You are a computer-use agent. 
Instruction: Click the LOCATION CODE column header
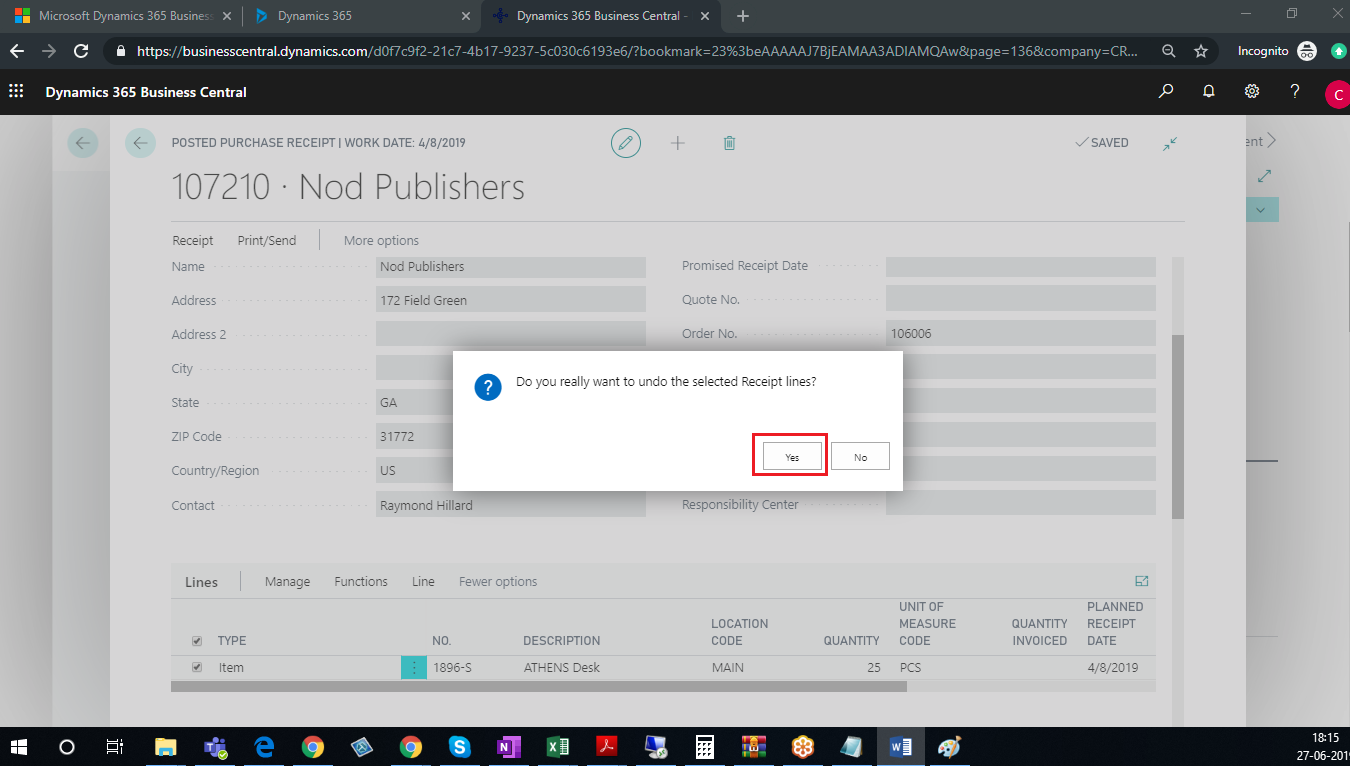[x=740, y=632]
